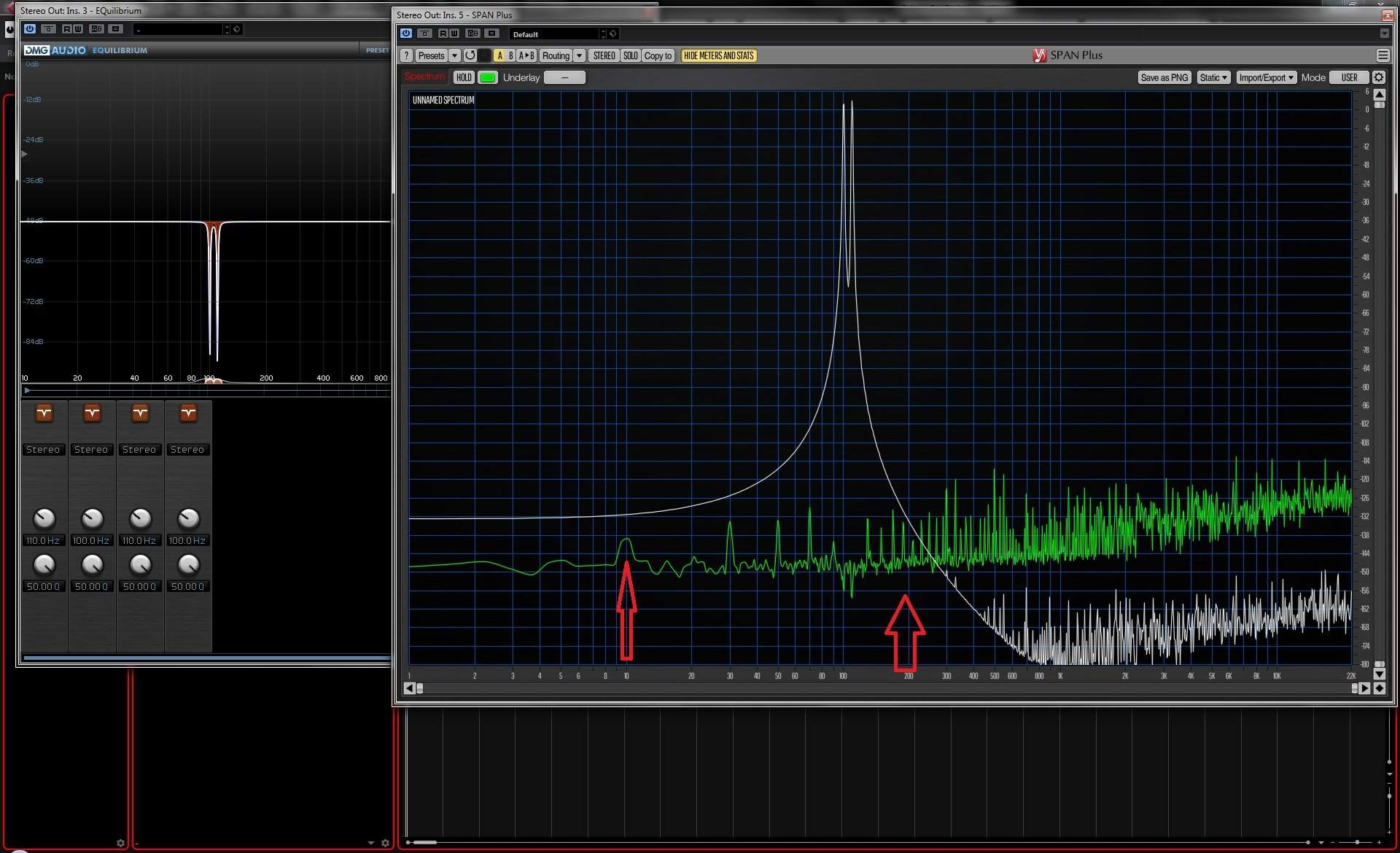
Task: Open EQuilibrium preset browser diamond icon
Action: [x=237, y=29]
